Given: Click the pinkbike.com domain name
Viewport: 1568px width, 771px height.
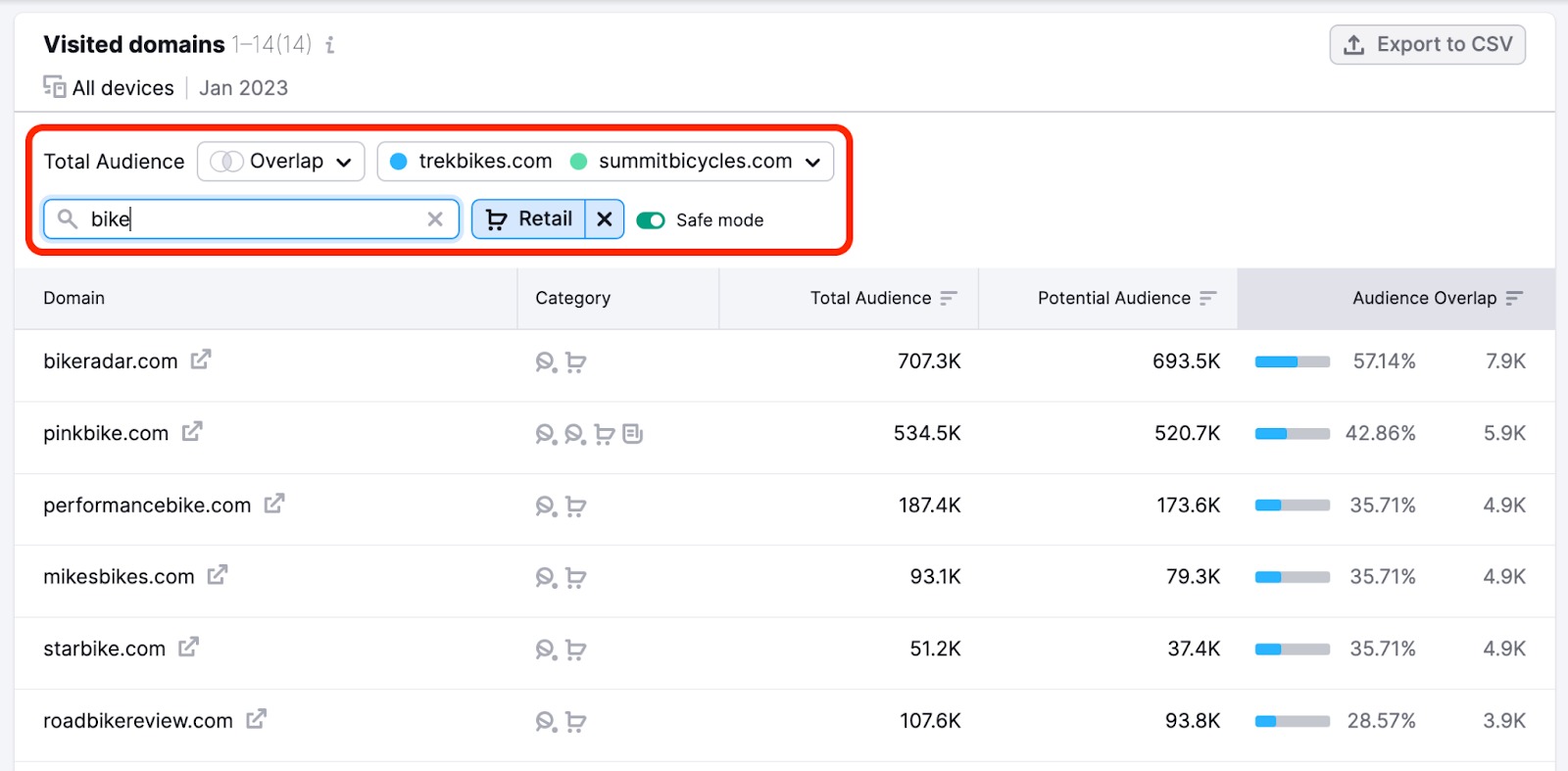Looking at the screenshot, I should pos(106,433).
